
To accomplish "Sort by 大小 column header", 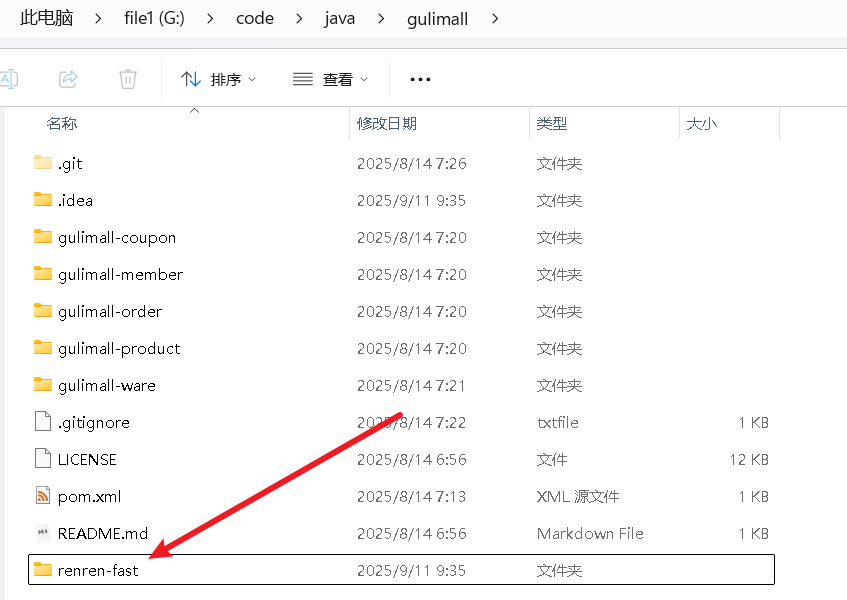I will (x=702, y=124).
